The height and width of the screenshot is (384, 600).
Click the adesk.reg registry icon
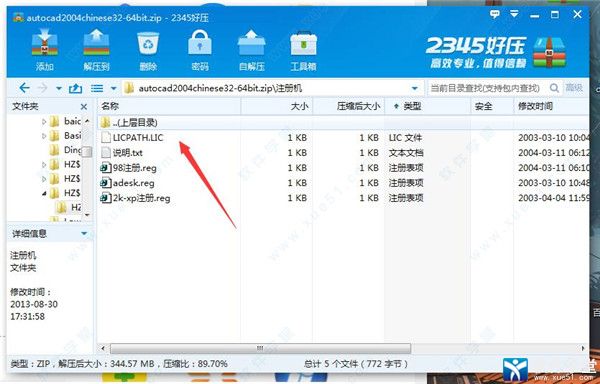pos(105,183)
